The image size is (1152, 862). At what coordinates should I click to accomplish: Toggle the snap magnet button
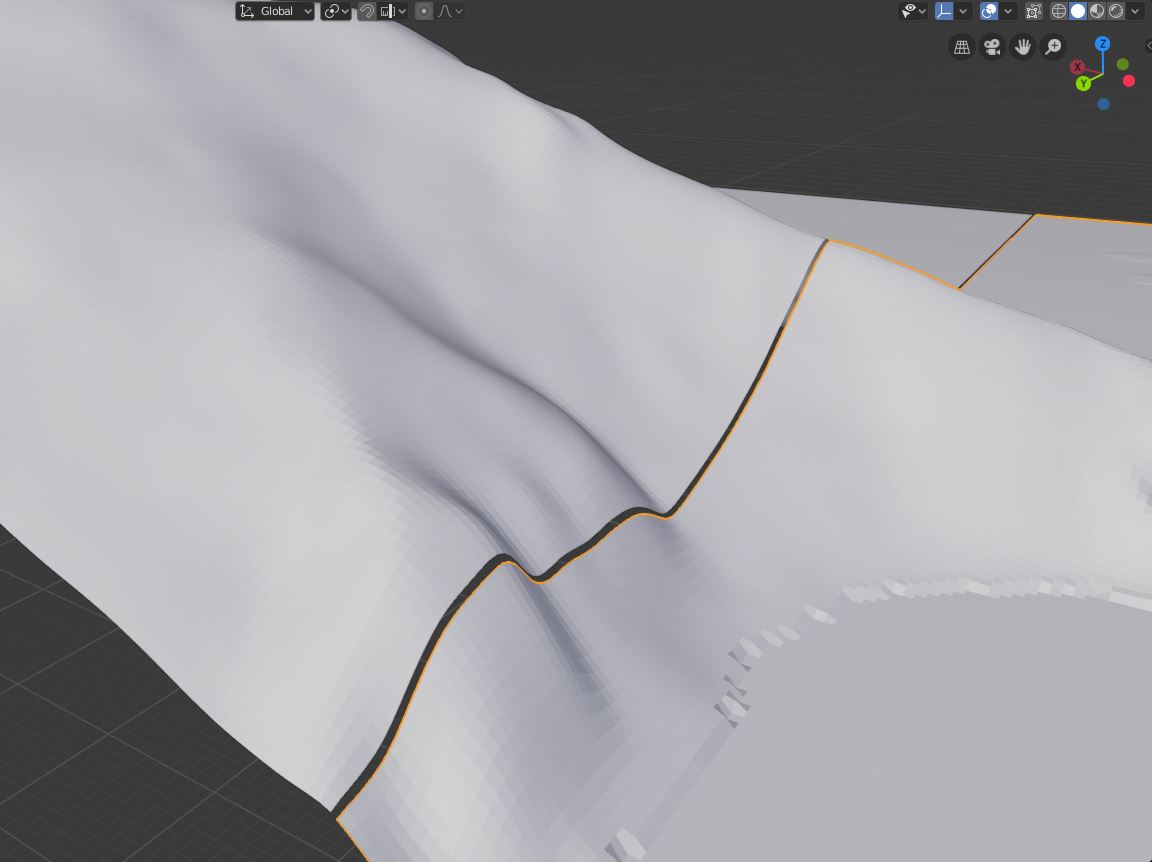pos(367,11)
